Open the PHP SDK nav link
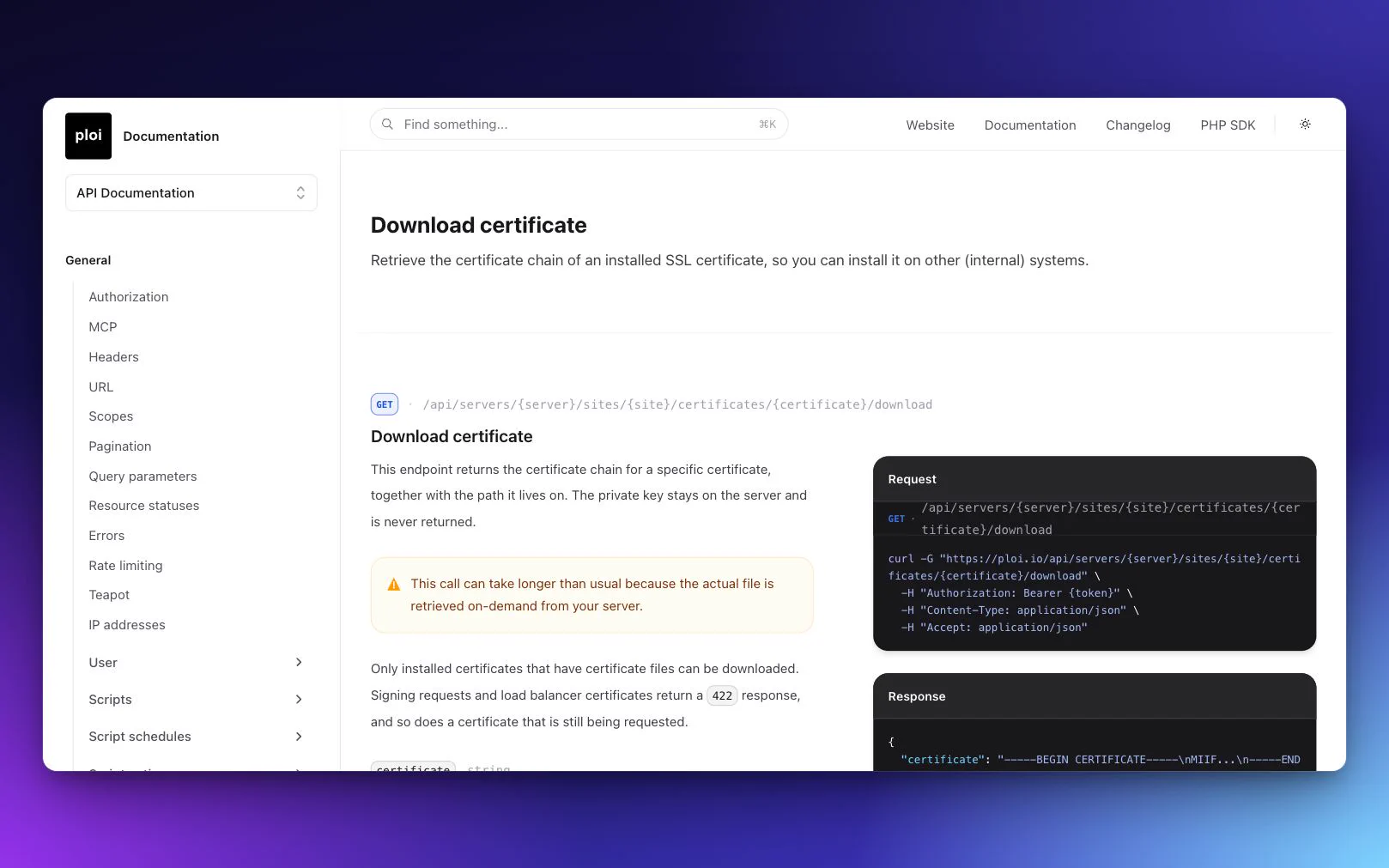Image resolution: width=1389 pixels, height=868 pixels. pos(1228,125)
